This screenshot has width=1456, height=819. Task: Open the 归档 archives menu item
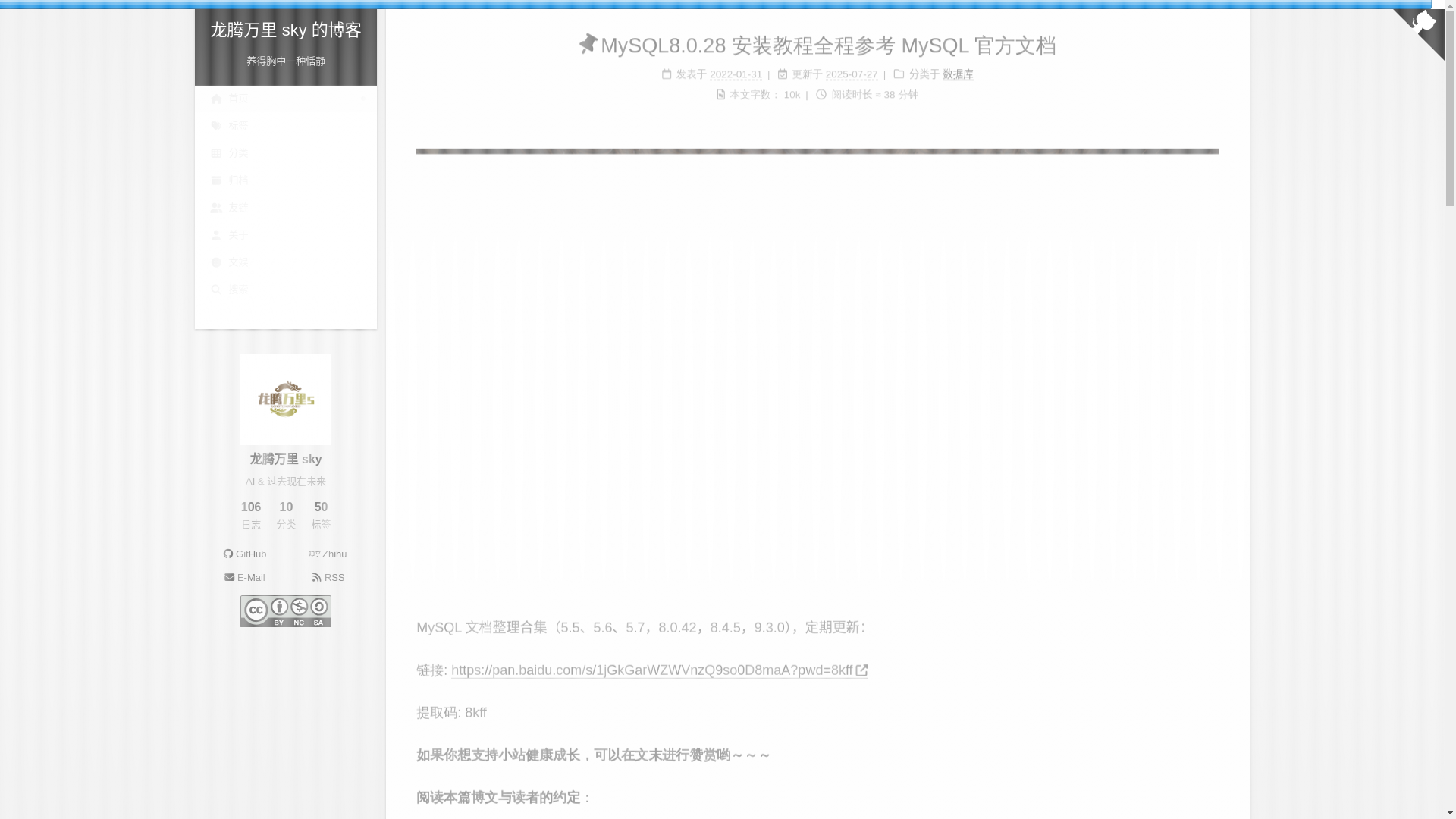[285, 180]
